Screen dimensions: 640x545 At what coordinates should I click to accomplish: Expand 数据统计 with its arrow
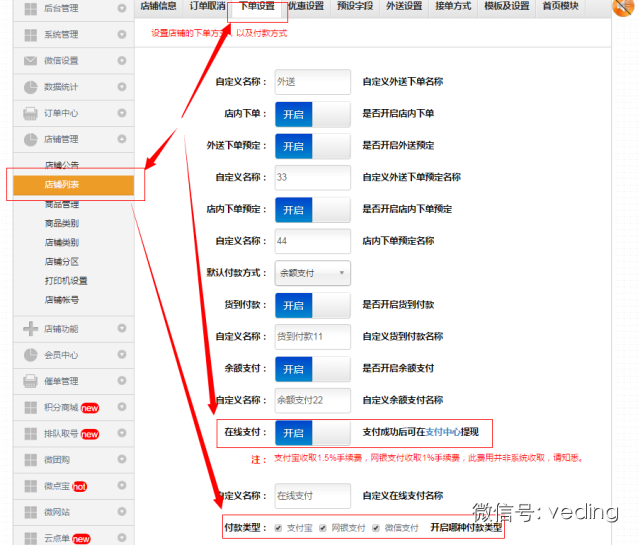coord(122,87)
